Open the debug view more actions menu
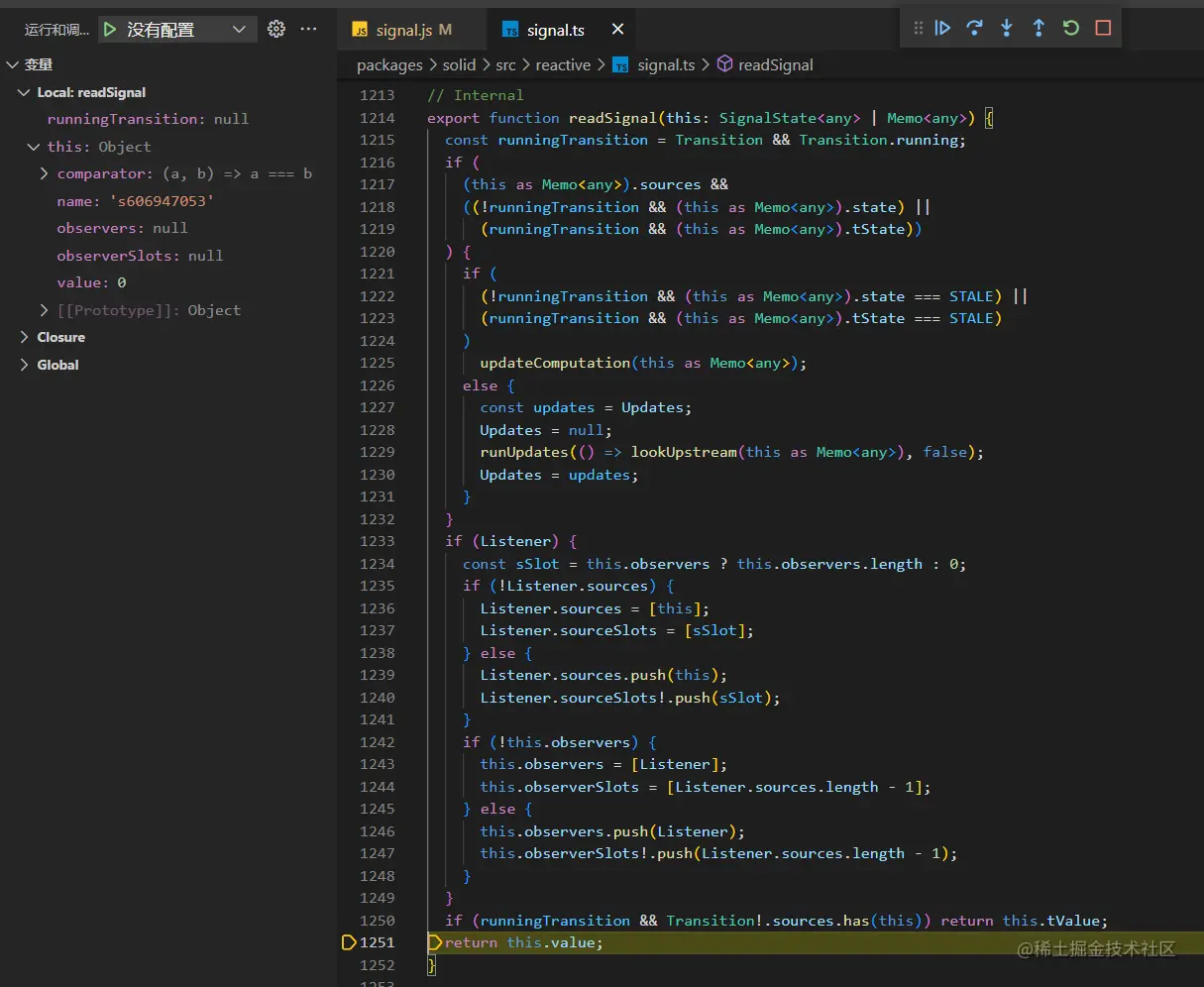Screen dimensions: 1204x987 (x=309, y=30)
